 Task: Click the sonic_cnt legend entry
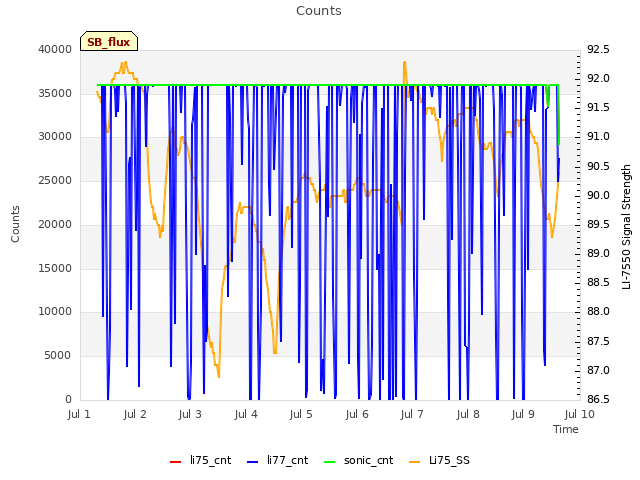[x=358, y=460]
